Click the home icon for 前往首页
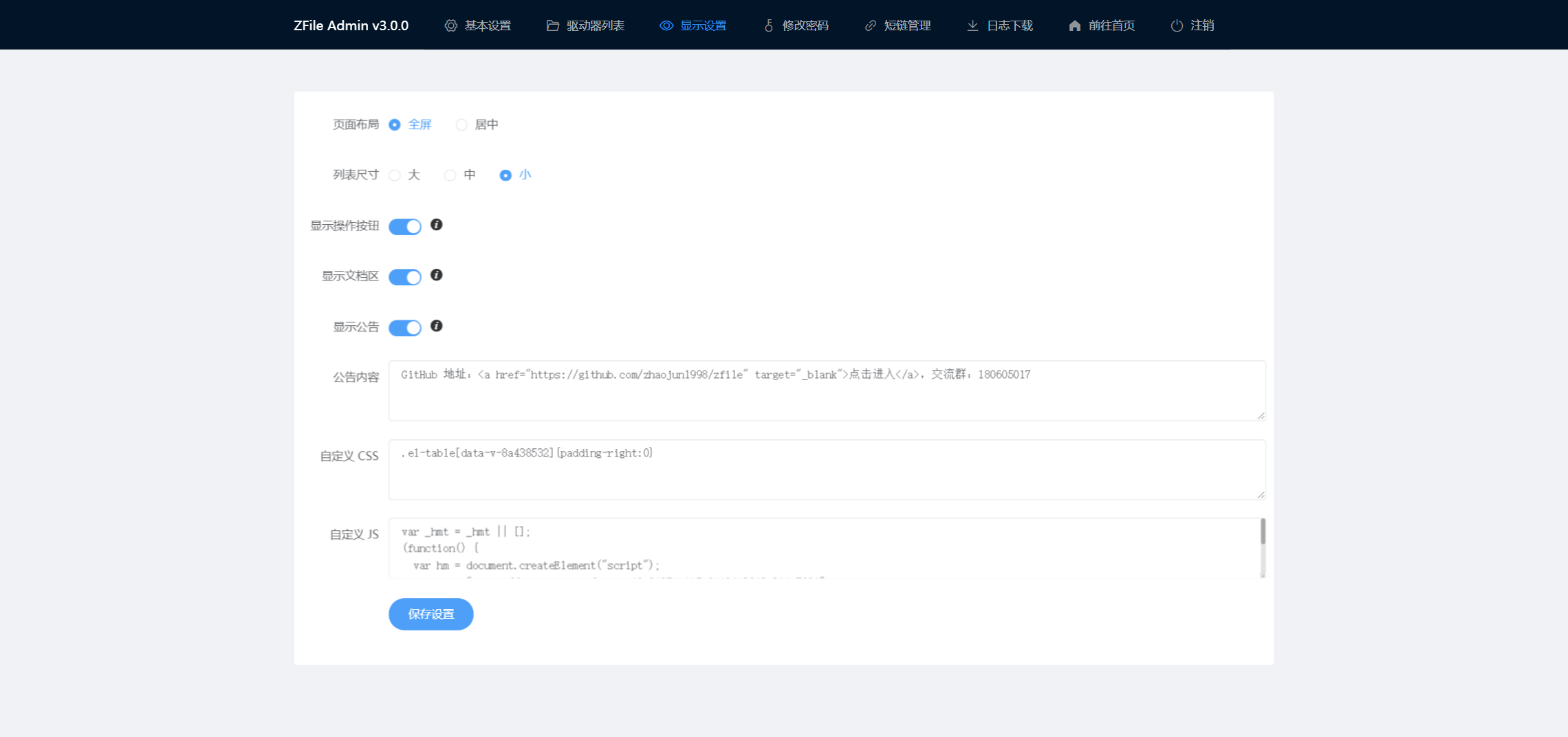Screen dimensions: 1568x737 1075,25
